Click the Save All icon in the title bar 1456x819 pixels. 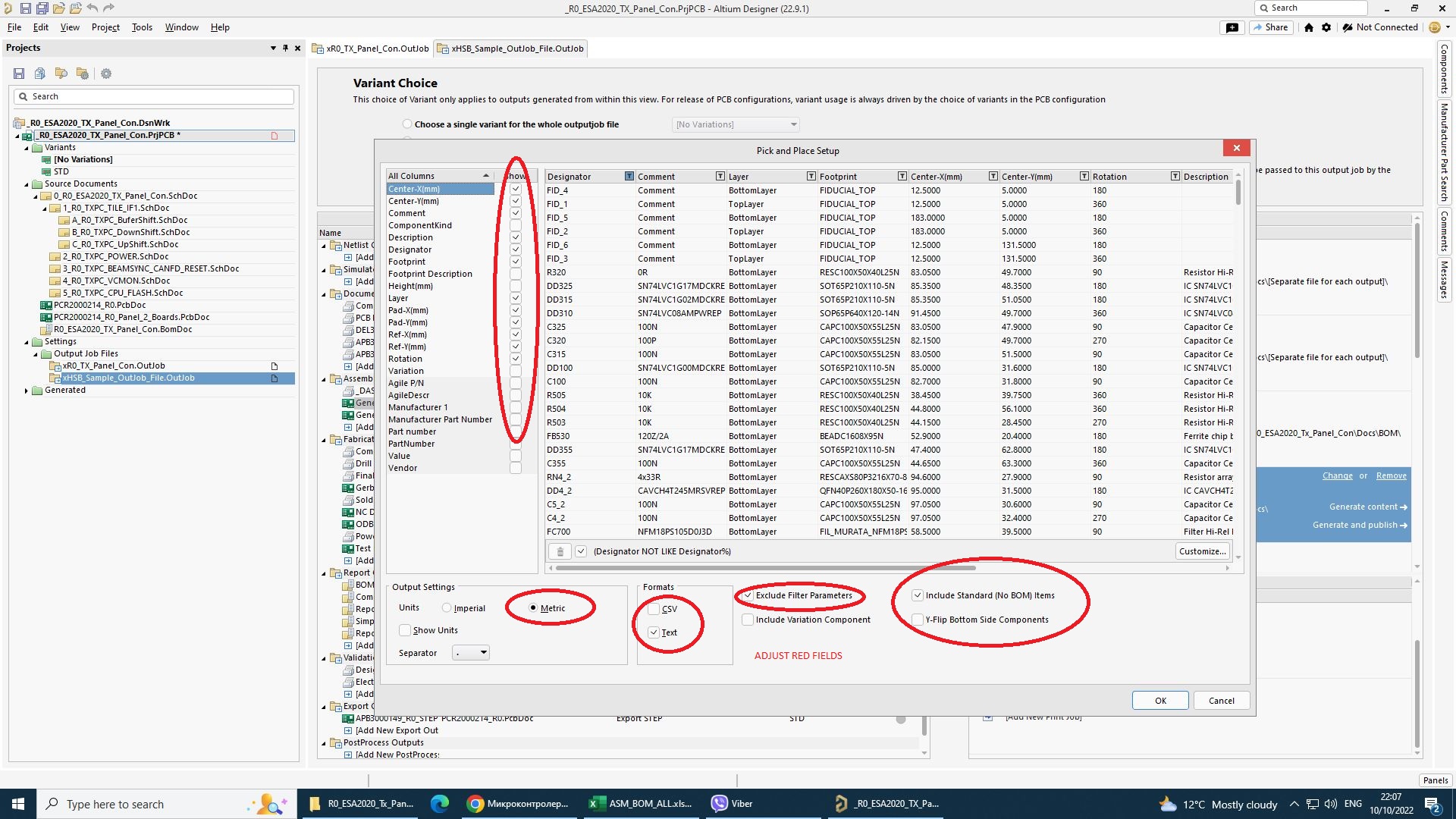point(42,8)
